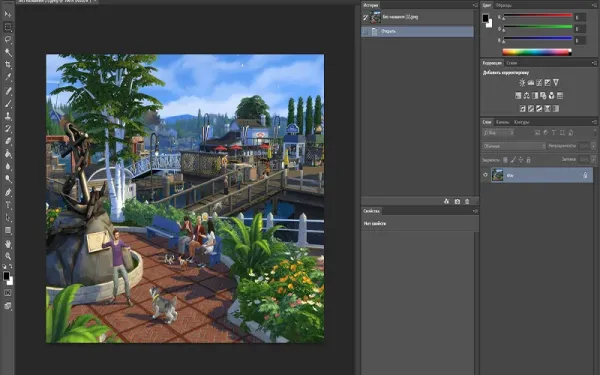The height and width of the screenshot is (375, 600).
Task: Select the Dodge tool
Action: tap(8, 179)
